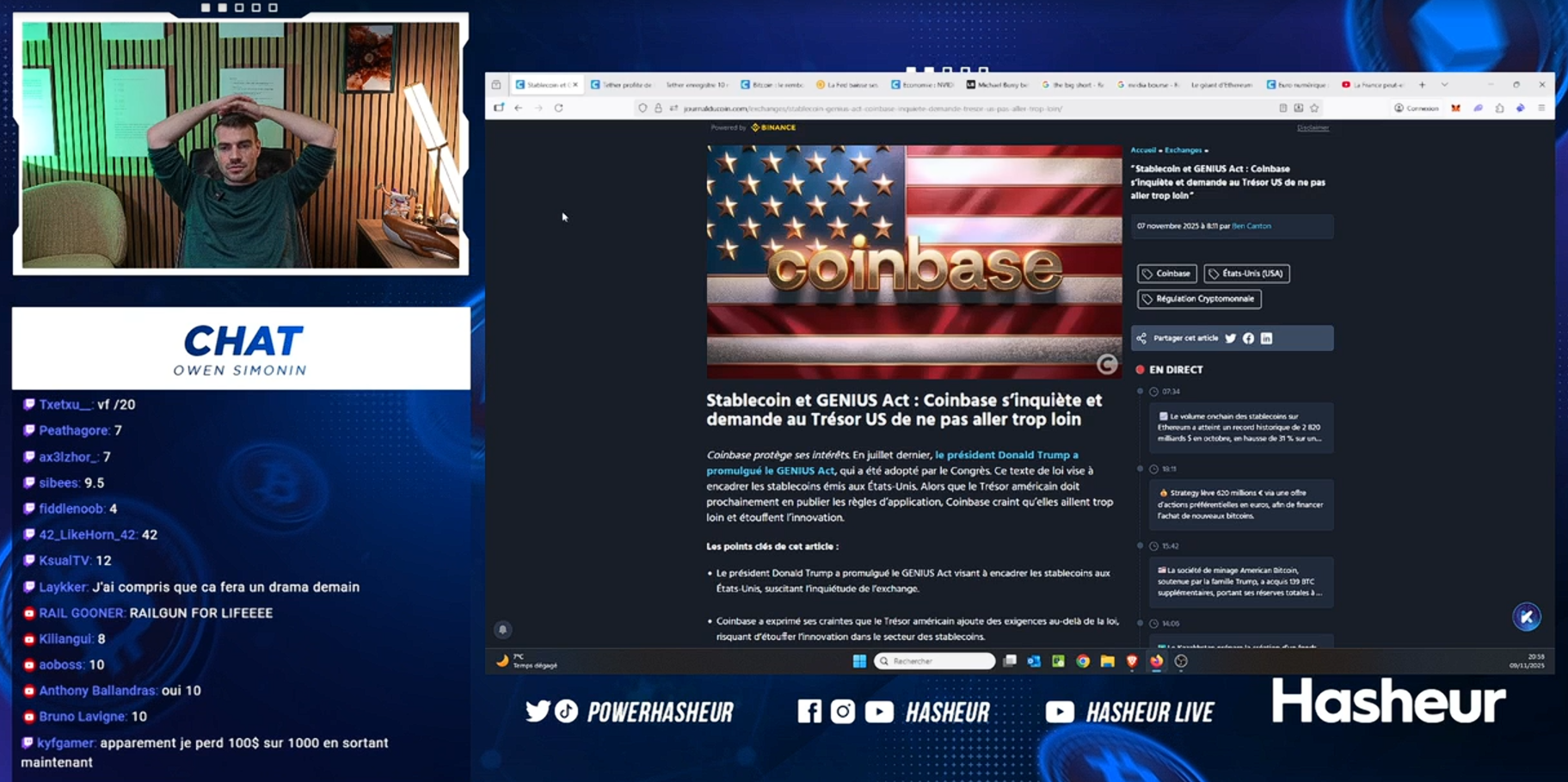Viewport: 1568px width, 782px height.
Task: Open the new tab plus button
Action: pos(1422,85)
